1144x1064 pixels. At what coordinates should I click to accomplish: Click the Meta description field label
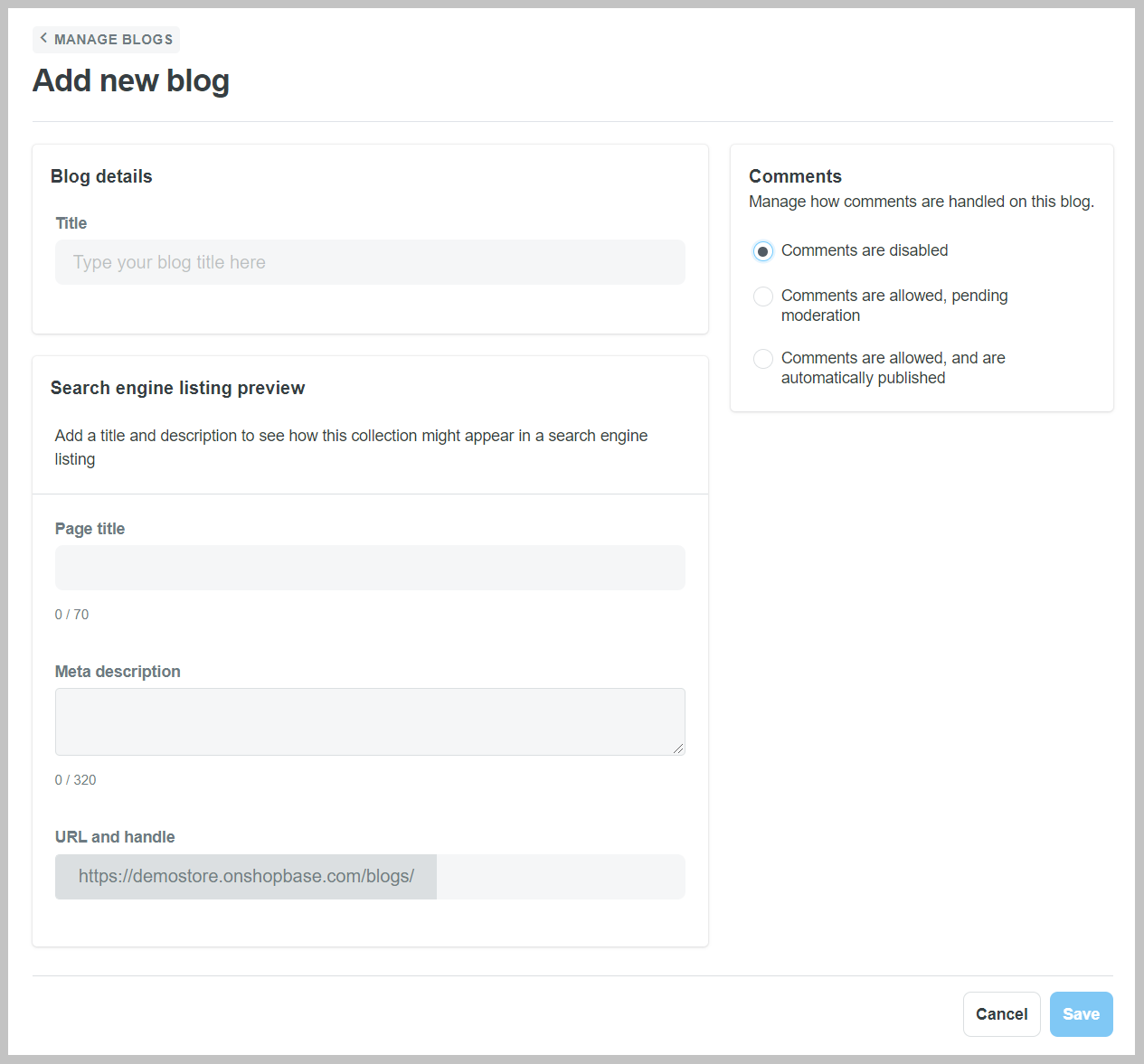[118, 672]
